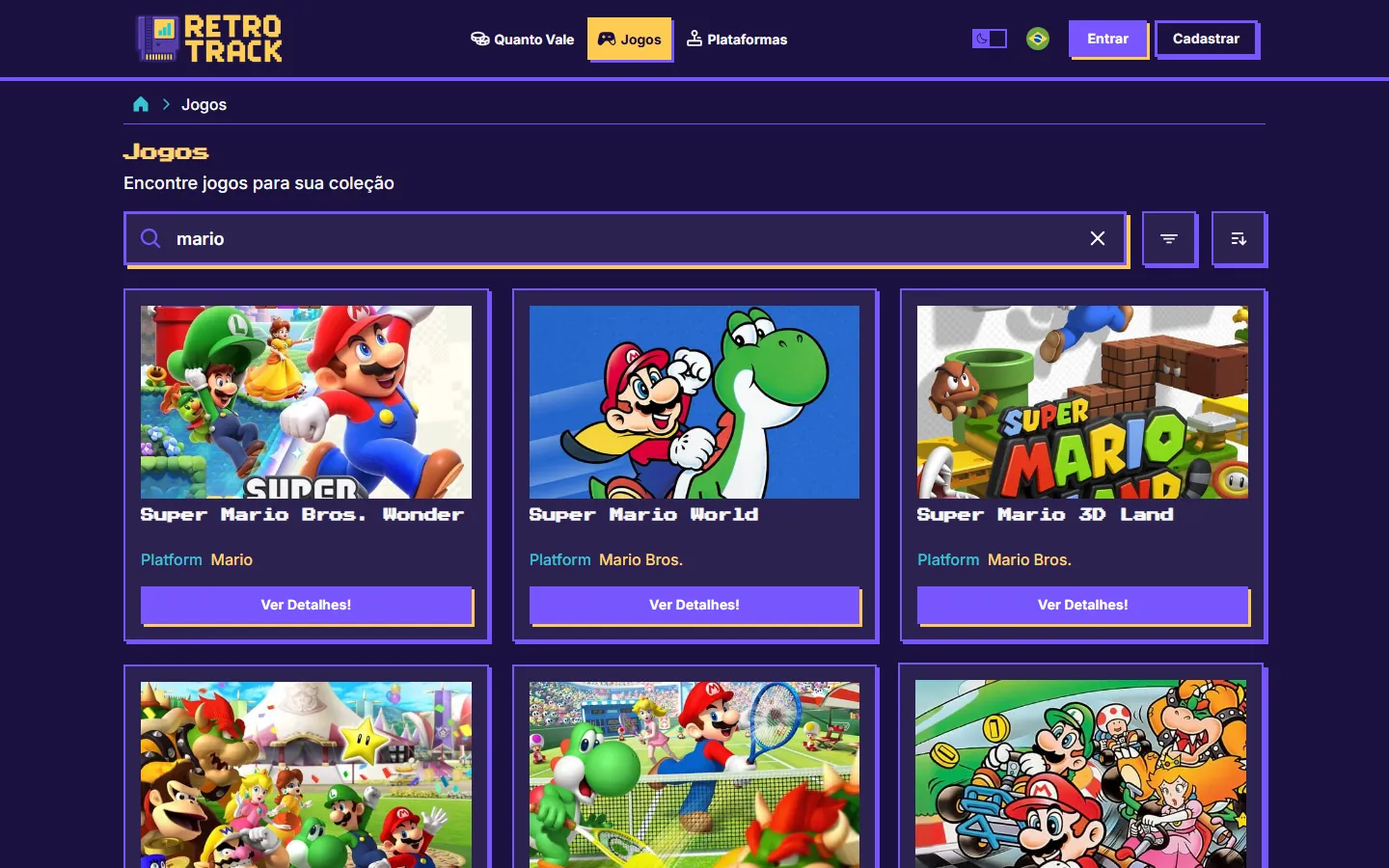1389x868 pixels.
Task: Click the Cadastrar button
Action: click(1207, 39)
